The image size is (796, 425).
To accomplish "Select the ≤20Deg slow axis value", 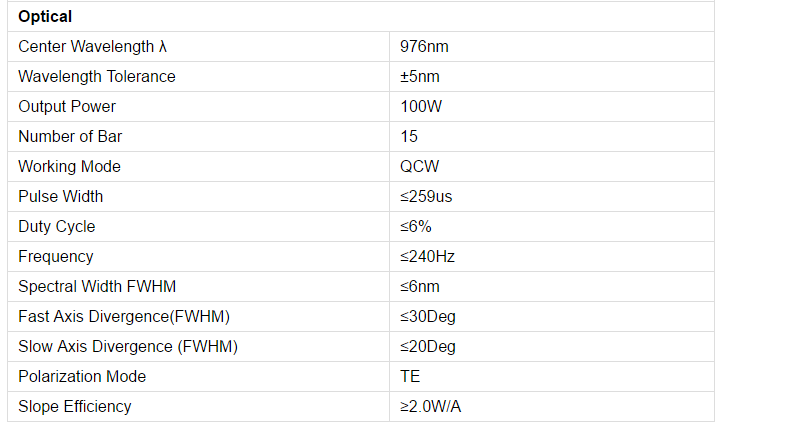I will tap(427, 347).
